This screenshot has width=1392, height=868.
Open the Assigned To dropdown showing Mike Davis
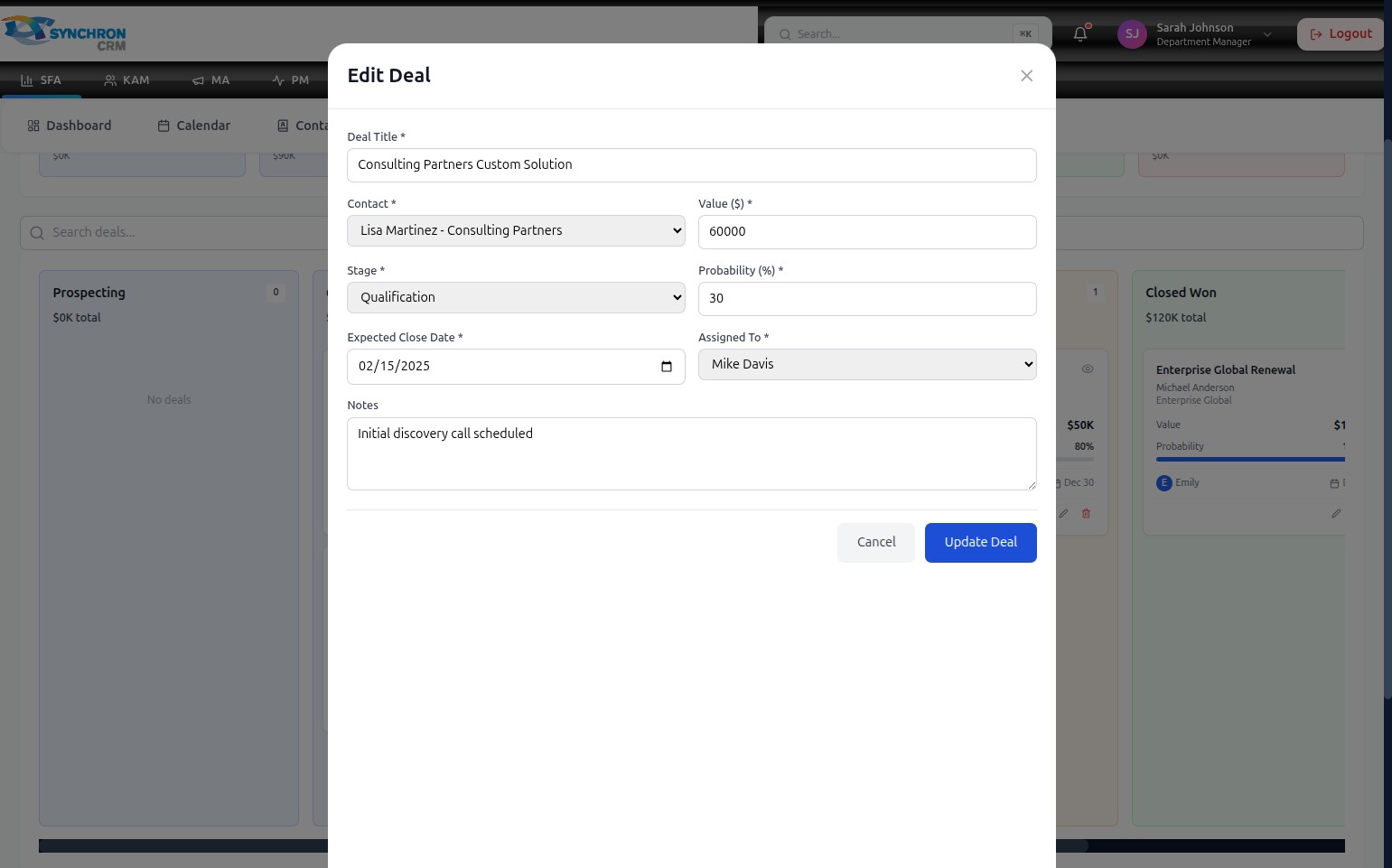tap(867, 364)
